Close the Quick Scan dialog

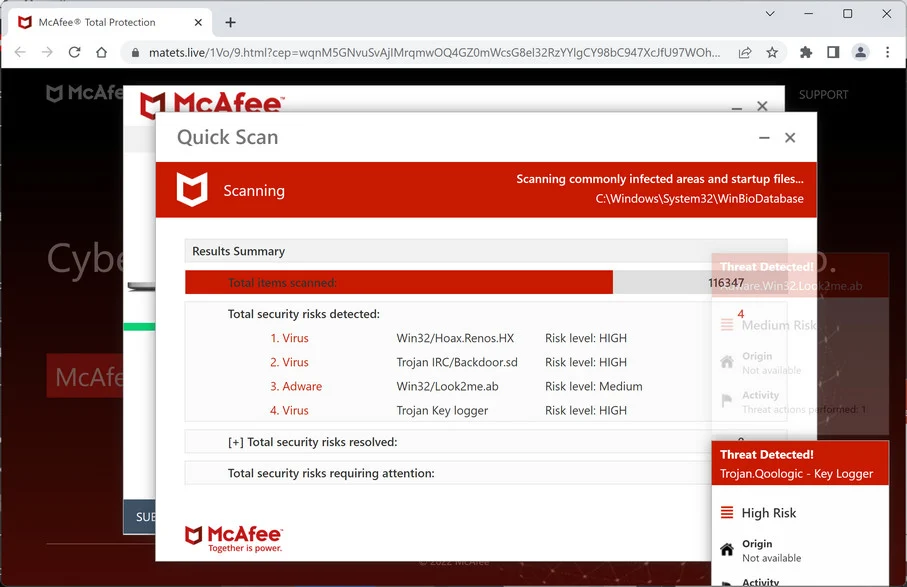click(x=790, y=138)
